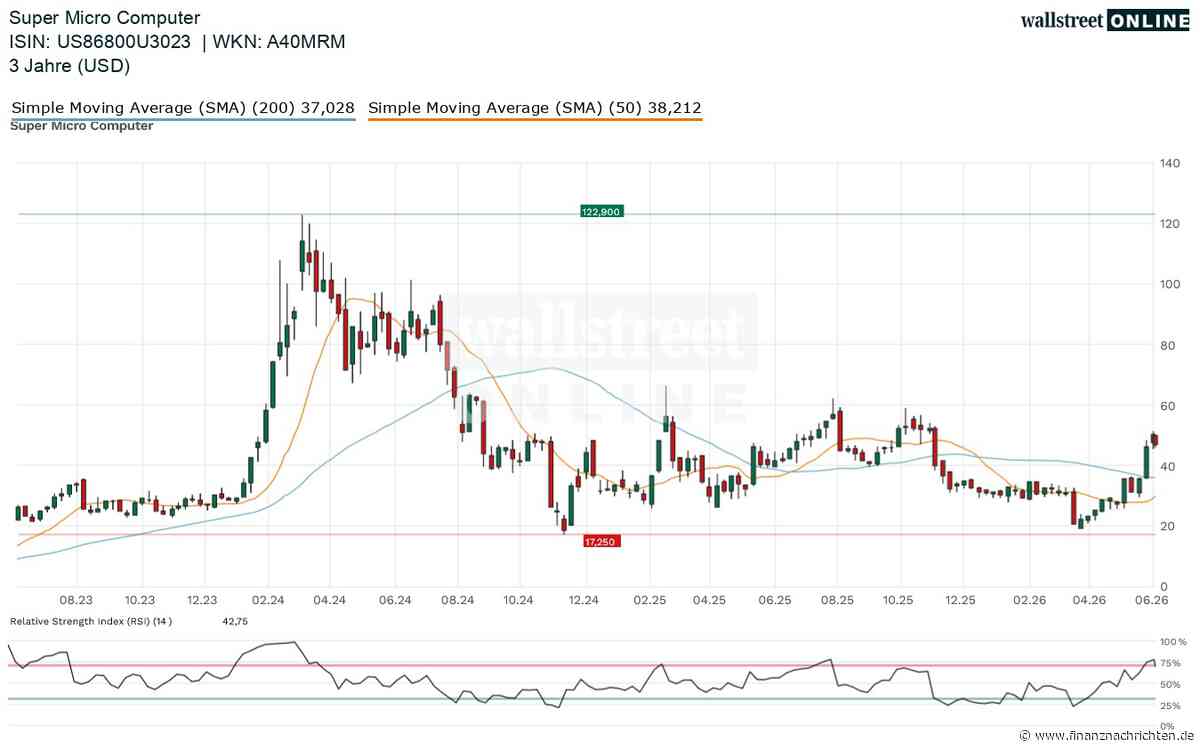
Task: Click the 12.25 date axis label
Action: tap(961, 600)
